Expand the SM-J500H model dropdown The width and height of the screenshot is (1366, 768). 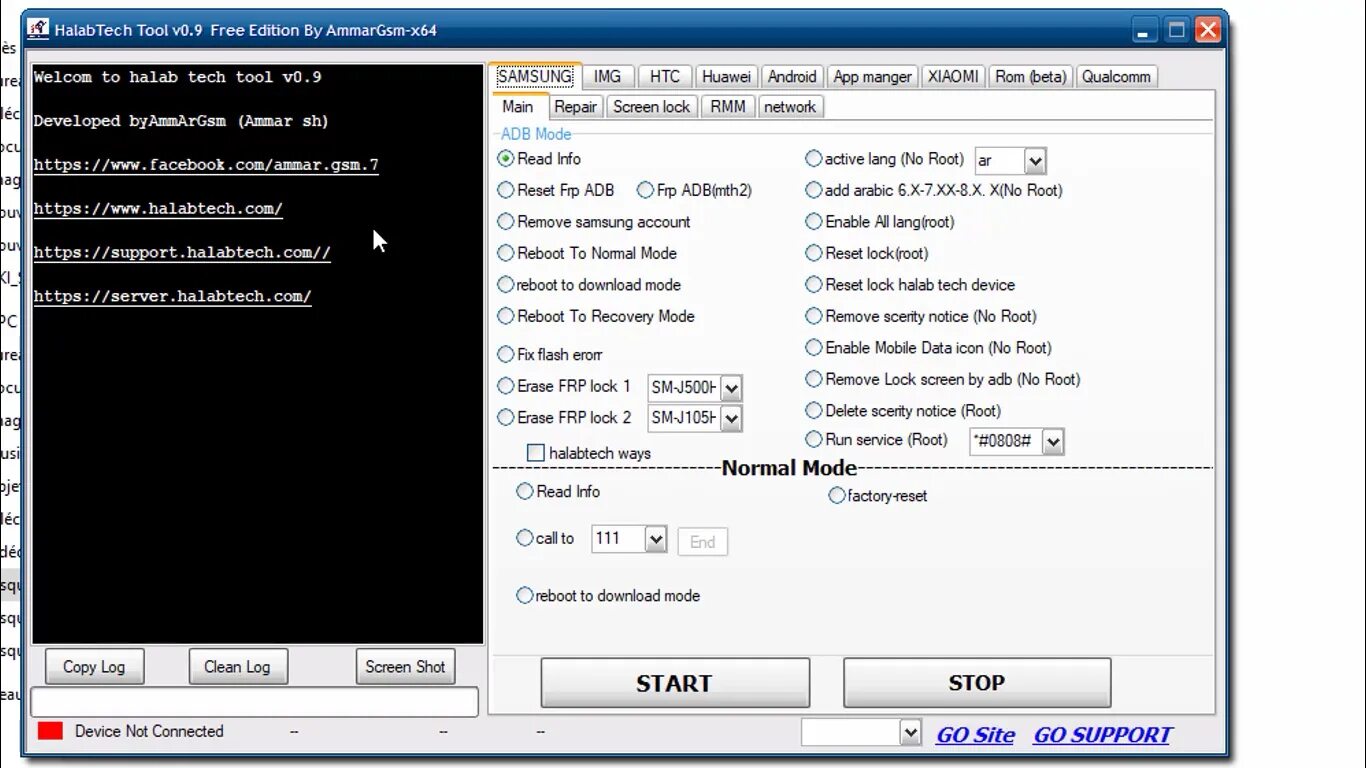point(731,388)
